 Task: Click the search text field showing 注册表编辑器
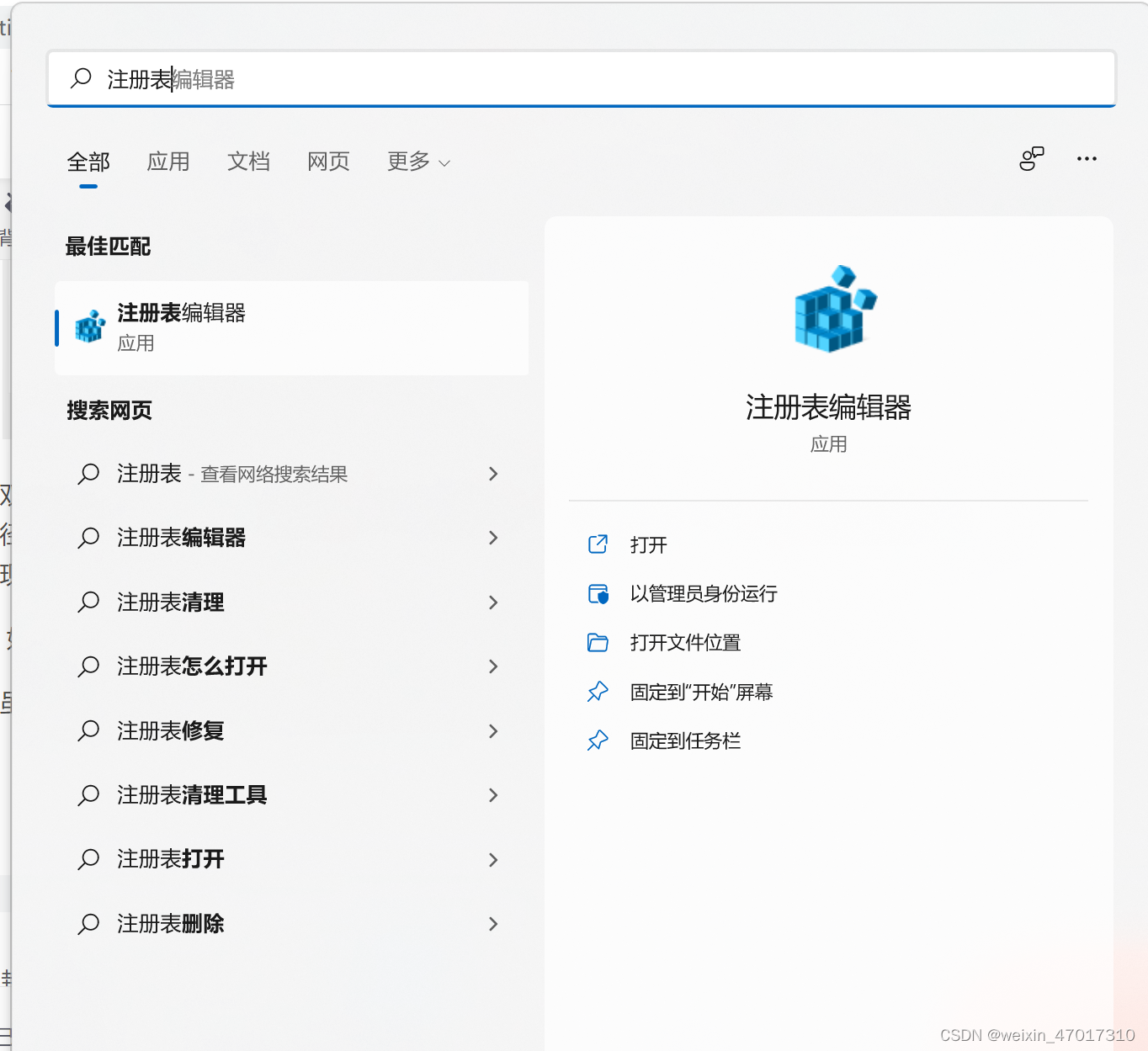pos(581,79)
